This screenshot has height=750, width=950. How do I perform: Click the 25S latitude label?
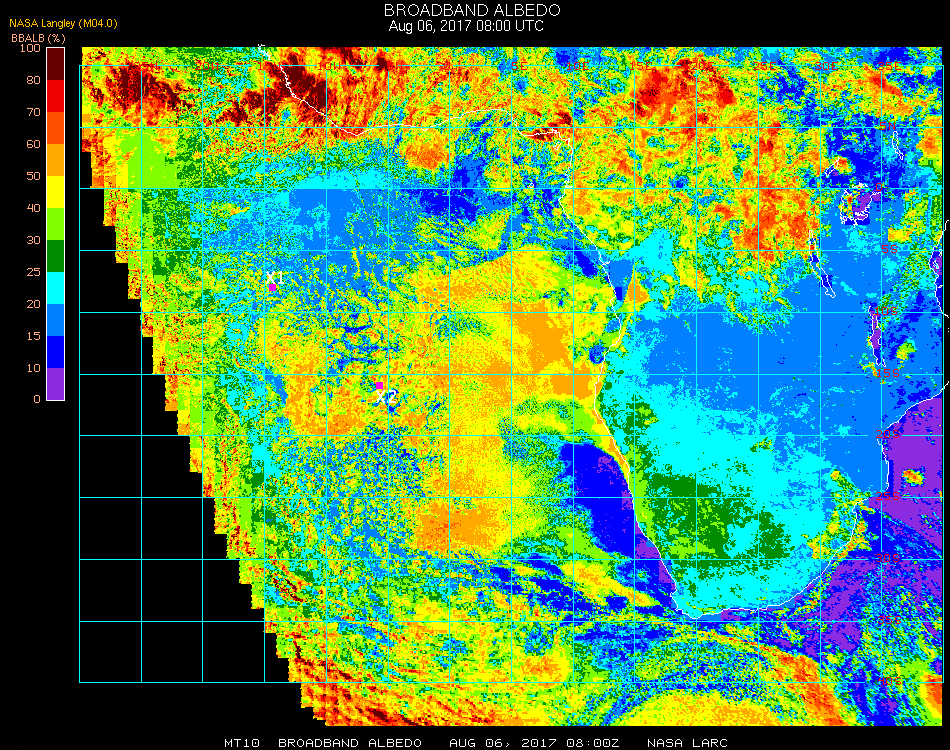(888, 496)
